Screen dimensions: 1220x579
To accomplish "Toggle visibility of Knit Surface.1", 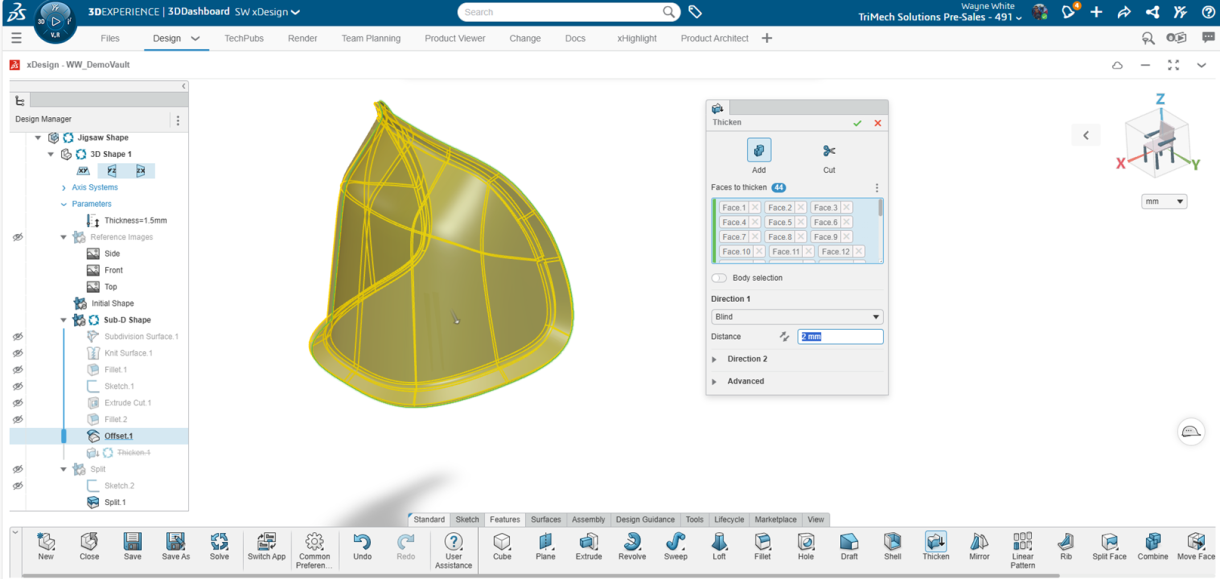I will coord(17,353).
